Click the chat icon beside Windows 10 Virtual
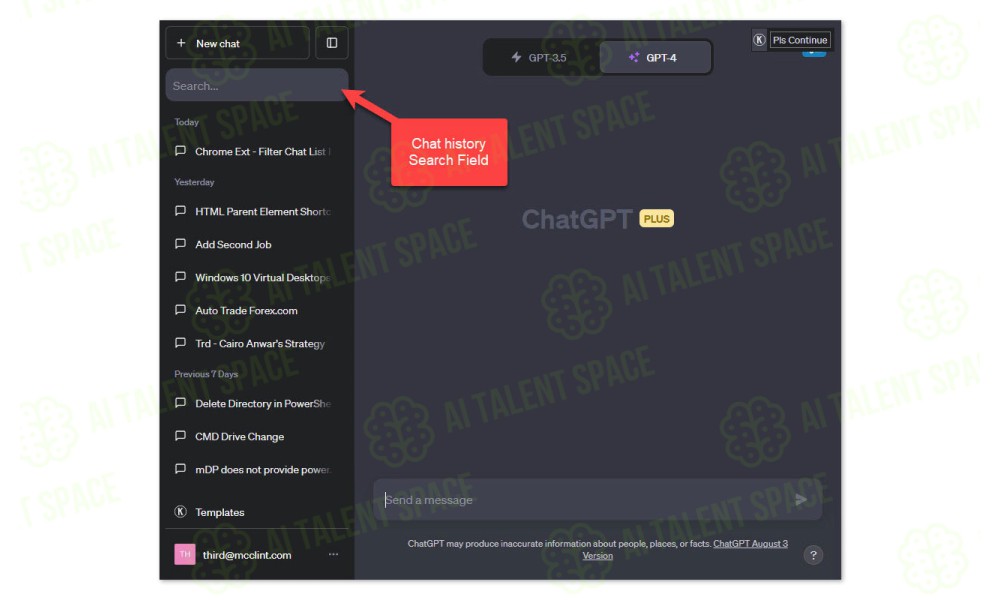Viewport: 1000px width, 600px height. [x=180, y=277]
